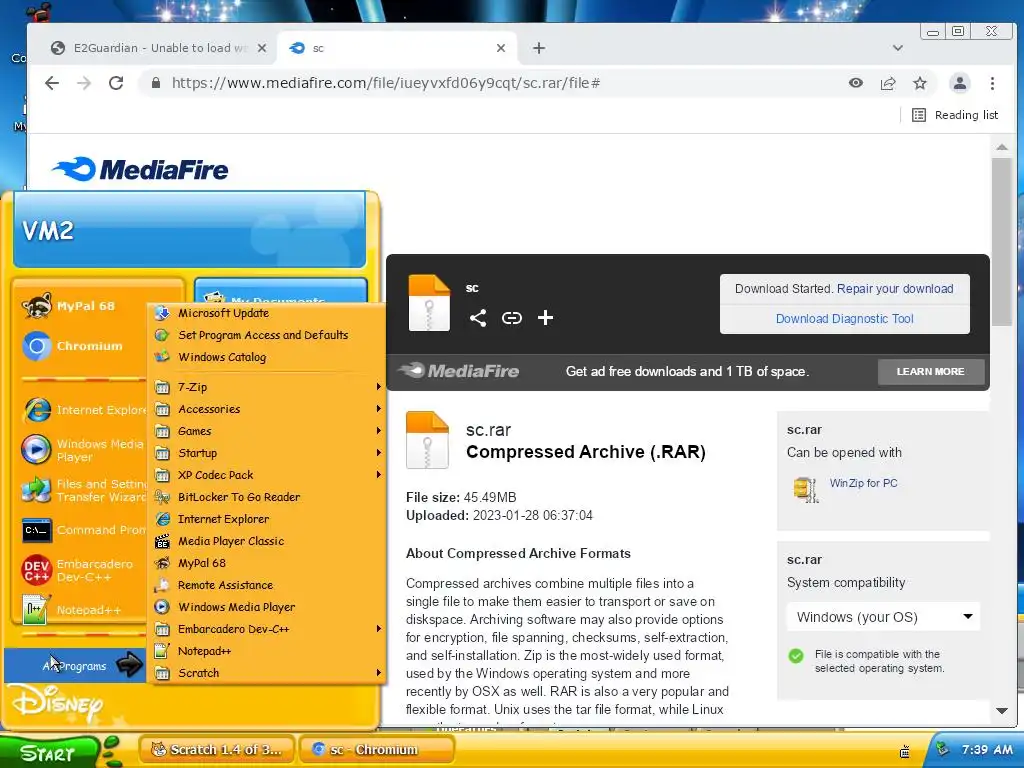Open a new browser tab

(539, 48)
